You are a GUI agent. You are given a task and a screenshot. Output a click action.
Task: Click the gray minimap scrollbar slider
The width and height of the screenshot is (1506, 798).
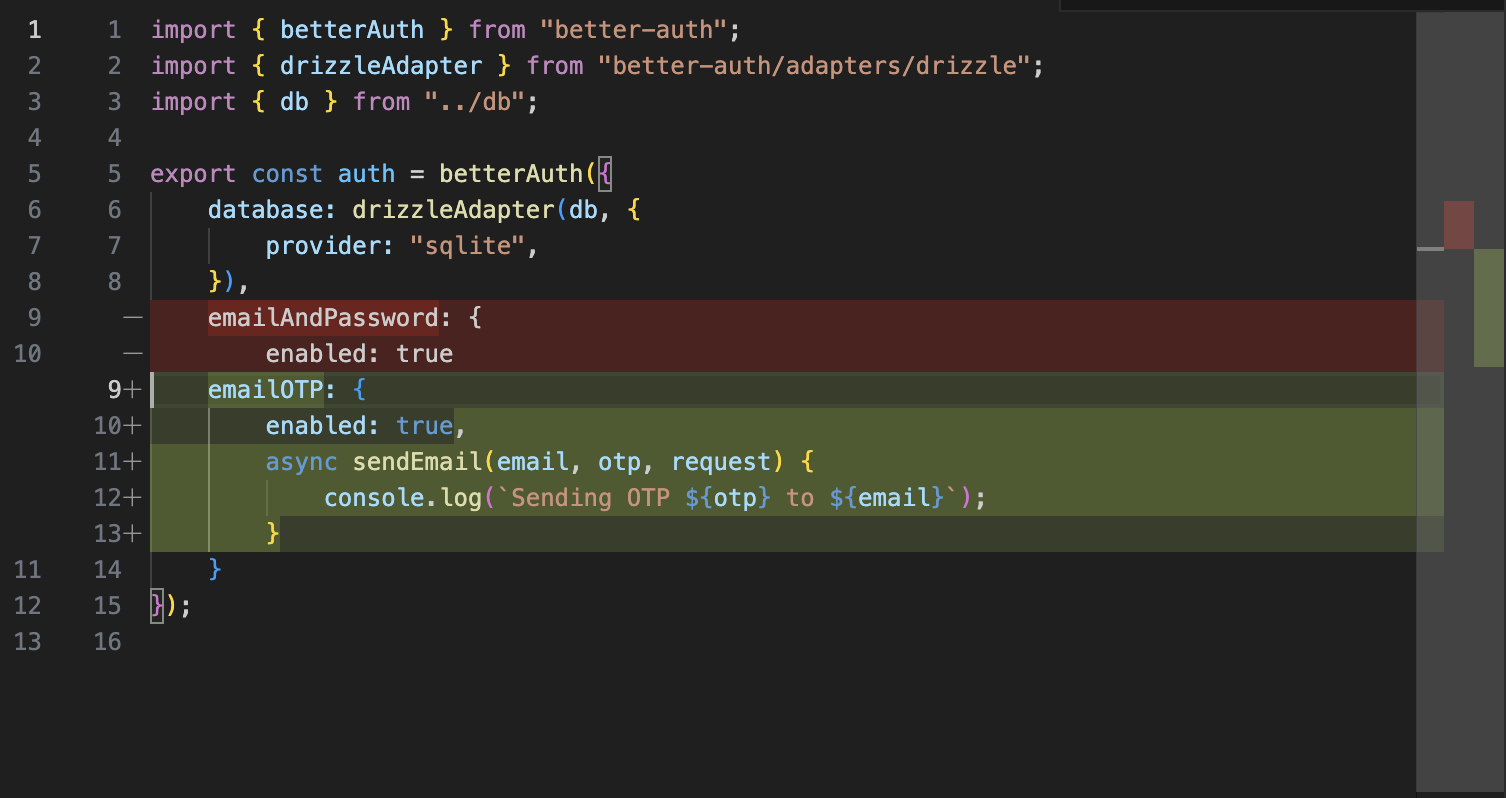click(x=1460, y=402)
